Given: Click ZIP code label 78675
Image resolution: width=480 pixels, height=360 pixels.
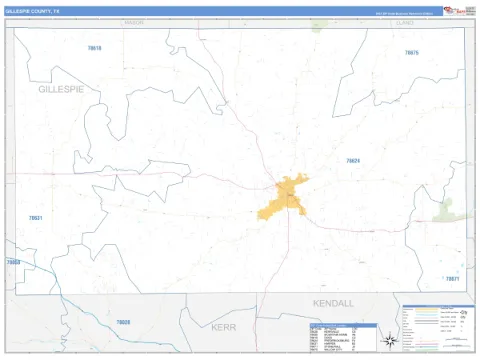Looking at the screenshot, I should (x=412, y=53).
